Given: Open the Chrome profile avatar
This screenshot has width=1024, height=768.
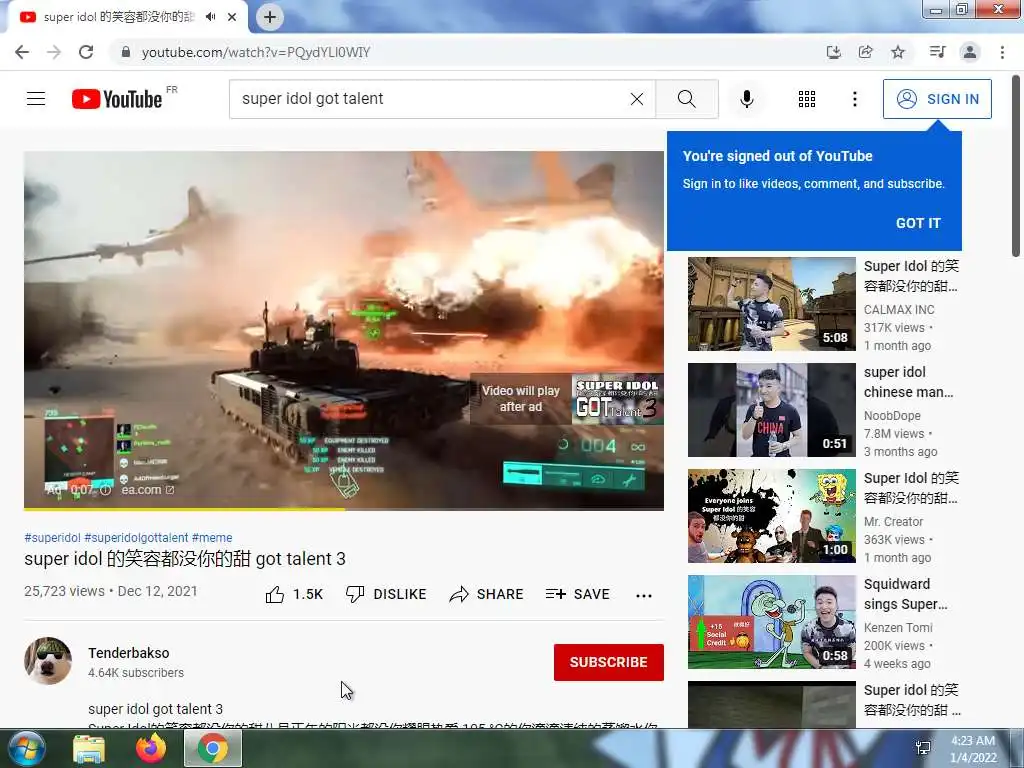Looking at the screenshot, I should 970,52.
